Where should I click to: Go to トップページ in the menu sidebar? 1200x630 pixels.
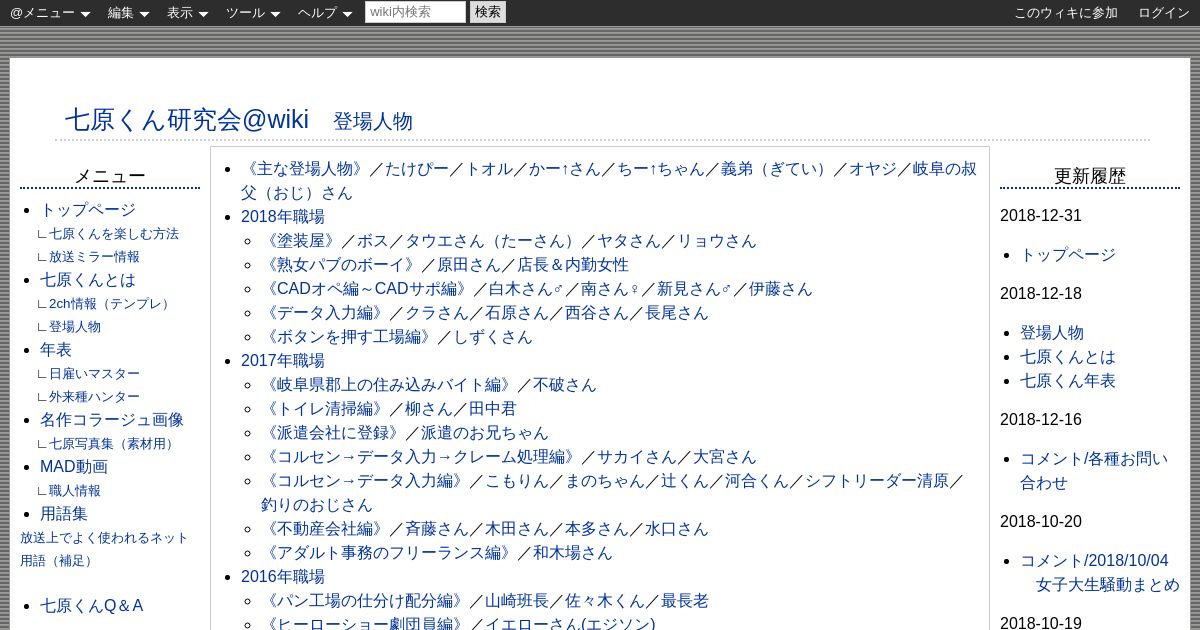[x=88, y=210]
